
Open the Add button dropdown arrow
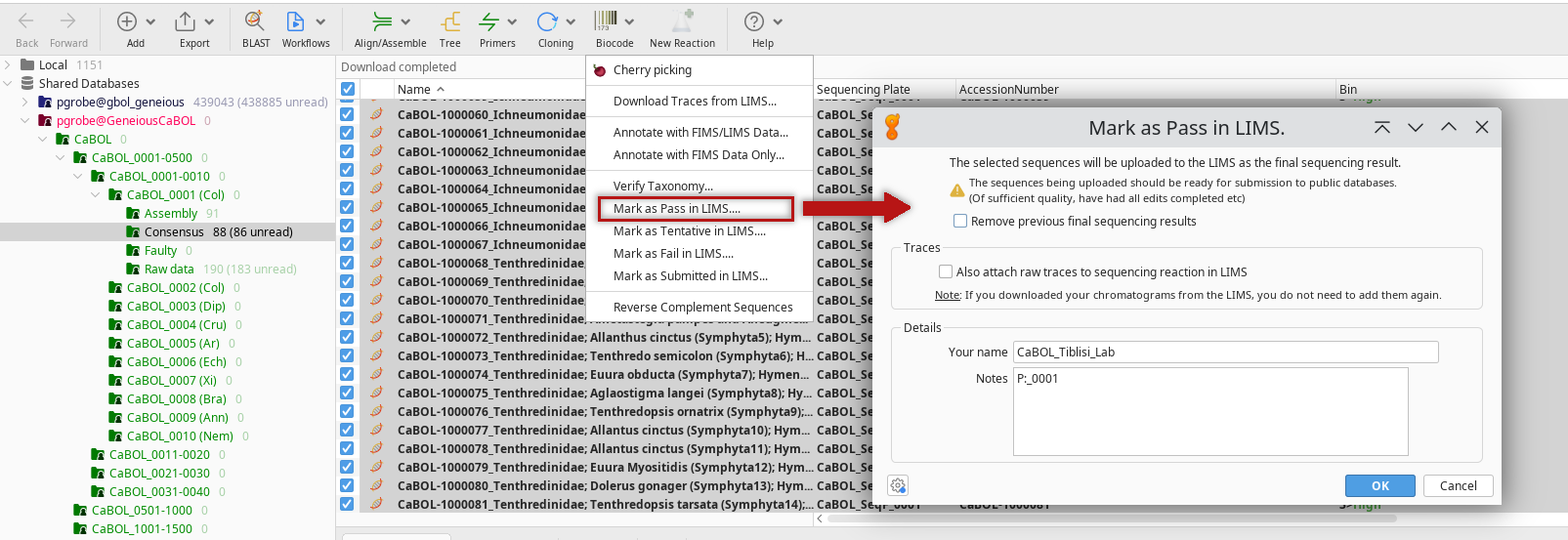click(x=150, y=21)
